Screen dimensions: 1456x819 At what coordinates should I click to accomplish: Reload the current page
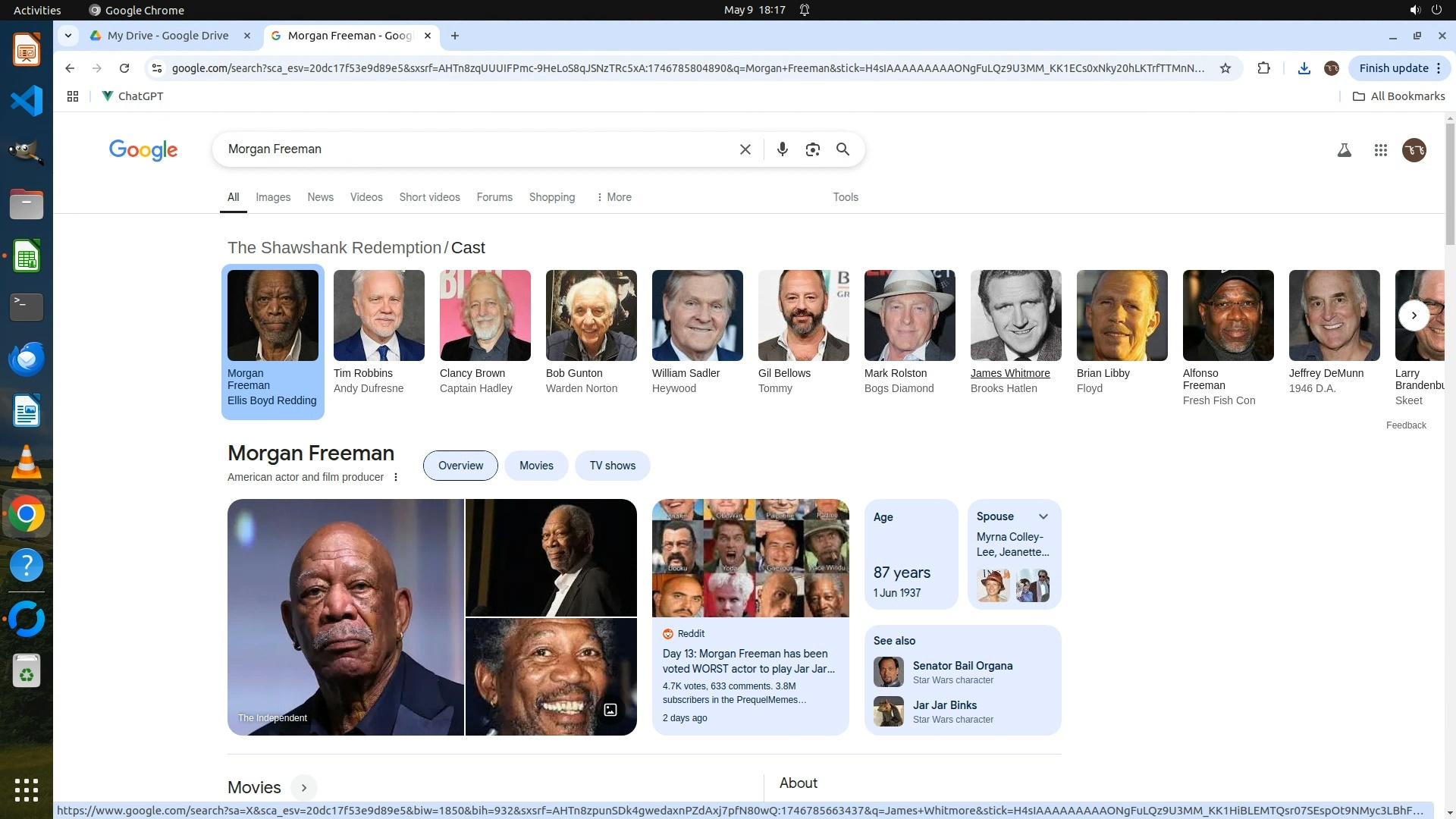pyautogui.click(x=124, y=68)
